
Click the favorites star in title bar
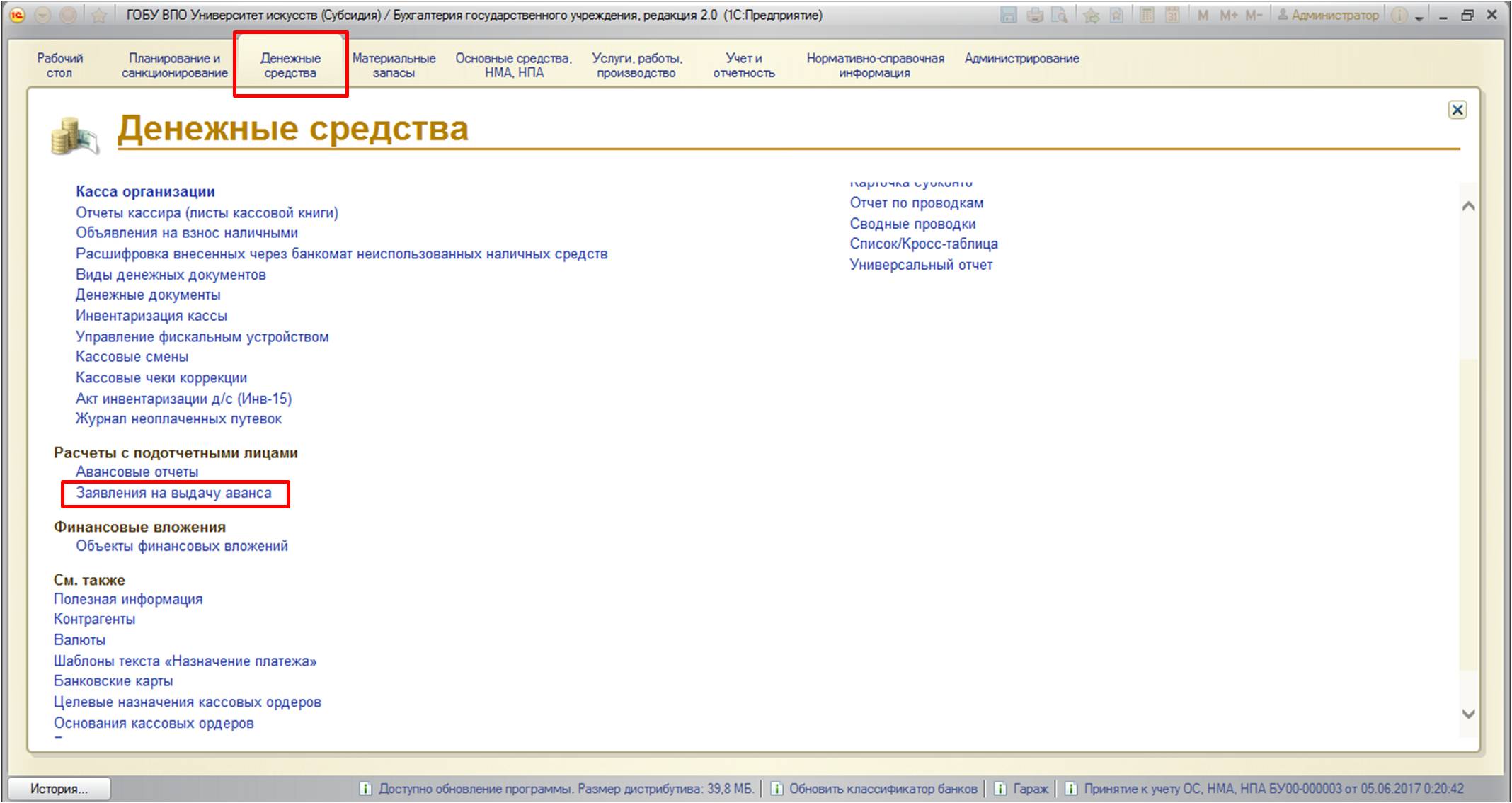pyautogui.click(x=98, y=15)
